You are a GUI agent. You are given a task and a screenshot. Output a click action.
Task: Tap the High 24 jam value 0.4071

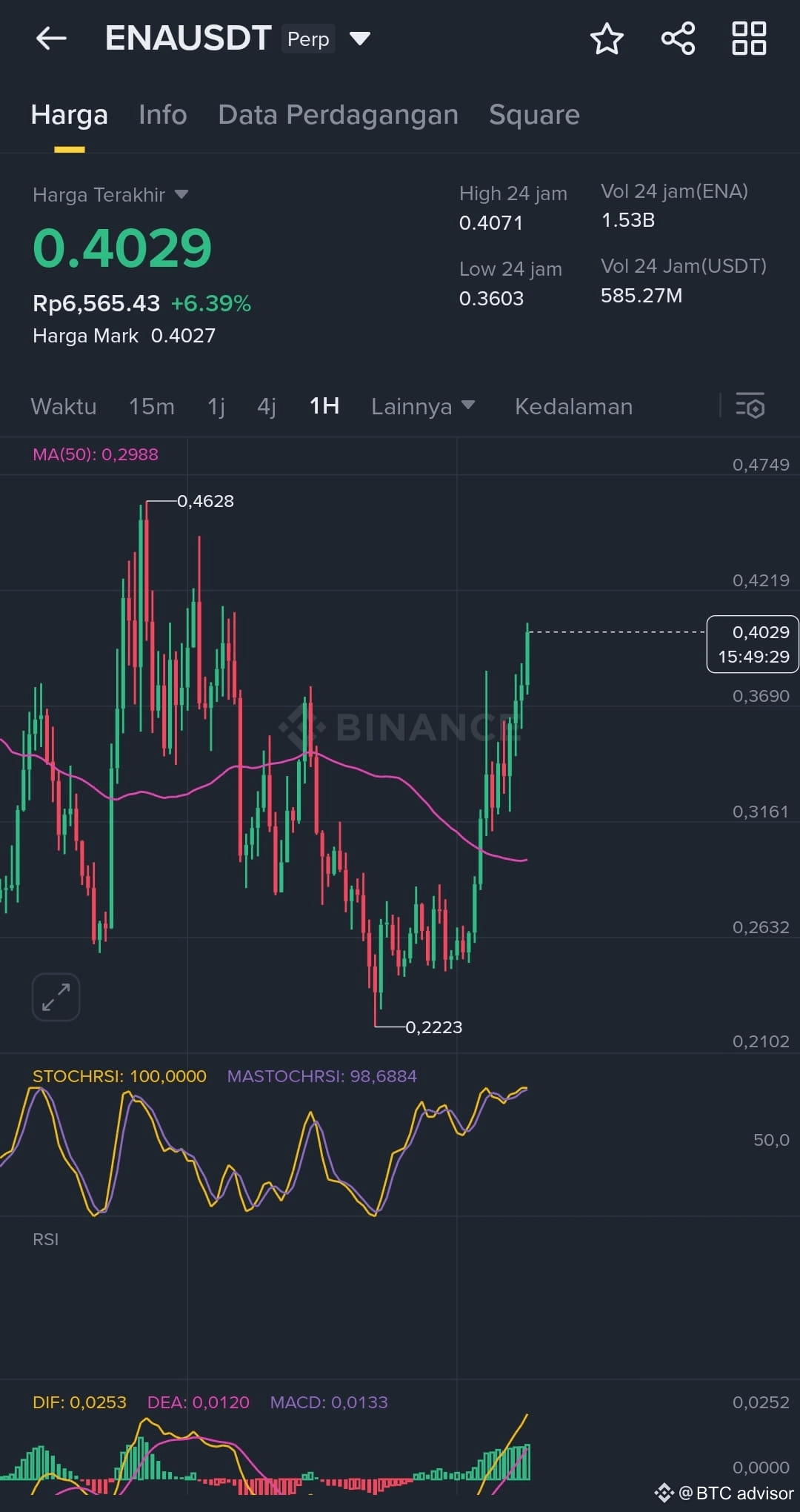491,222
